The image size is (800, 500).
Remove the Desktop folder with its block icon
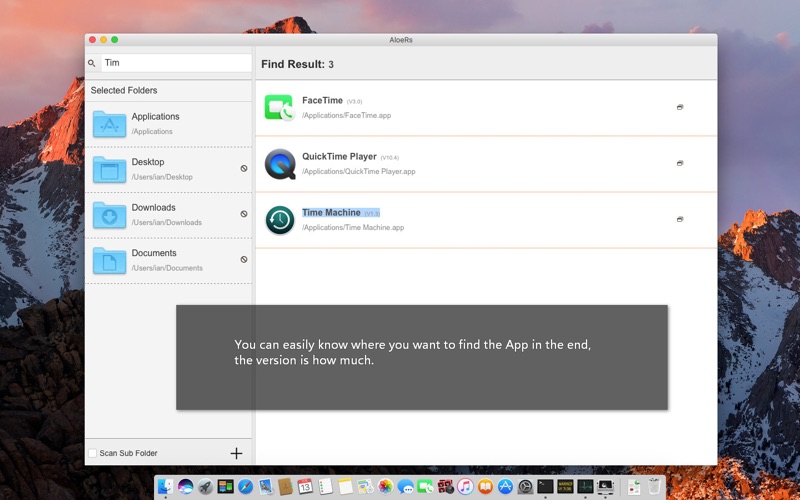click(x=244, y=168)
